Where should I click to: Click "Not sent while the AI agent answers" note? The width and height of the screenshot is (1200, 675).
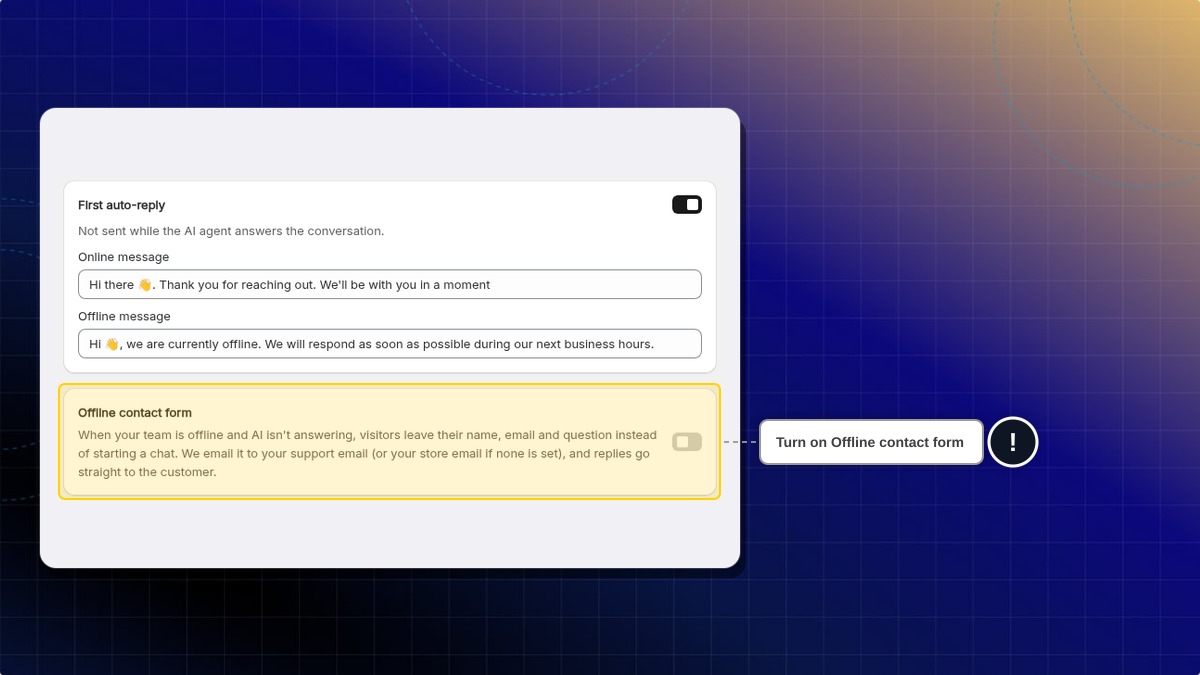pyautogui.click(x=231, y=231)
